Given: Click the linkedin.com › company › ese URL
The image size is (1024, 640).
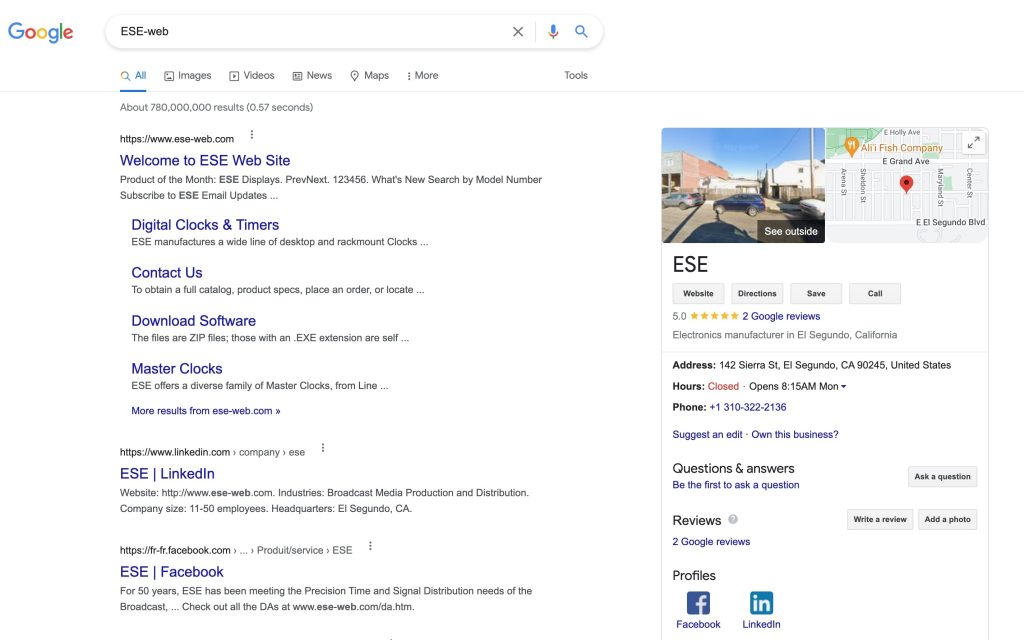Looking at the screenshot, I should (x=212, y=452).
